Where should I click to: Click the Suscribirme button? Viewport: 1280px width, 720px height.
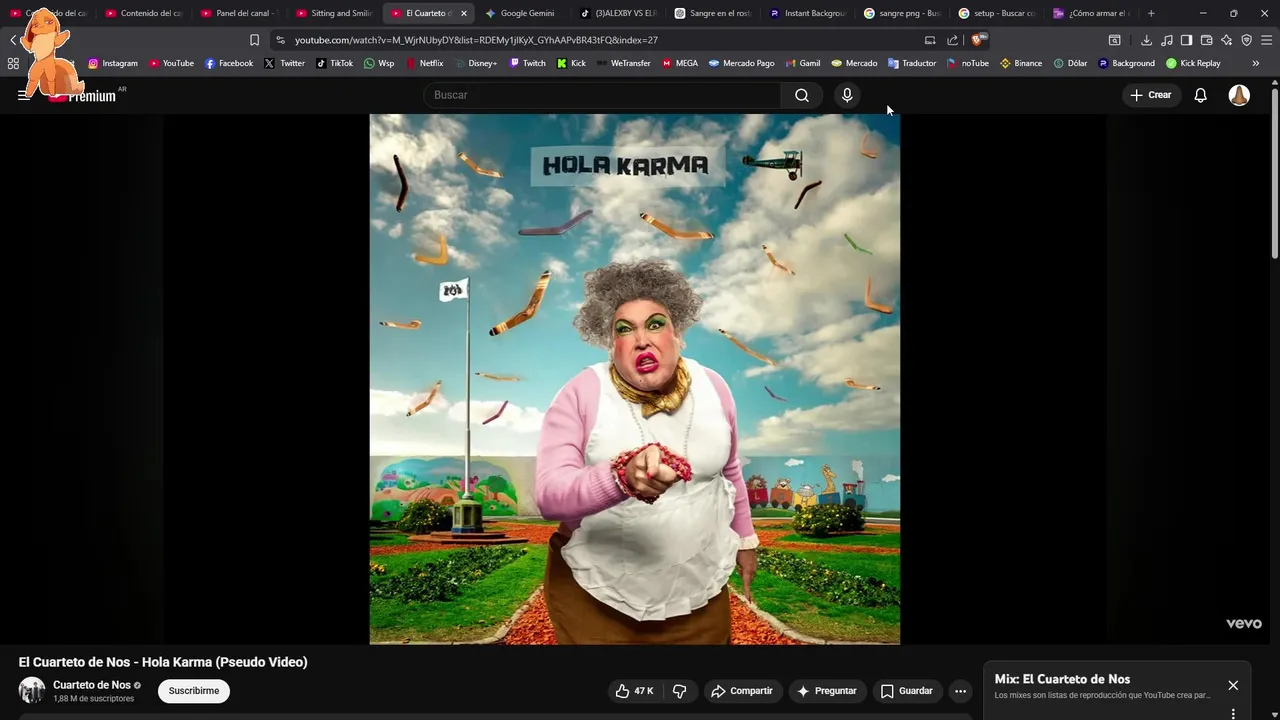click(x=194, y=691)
